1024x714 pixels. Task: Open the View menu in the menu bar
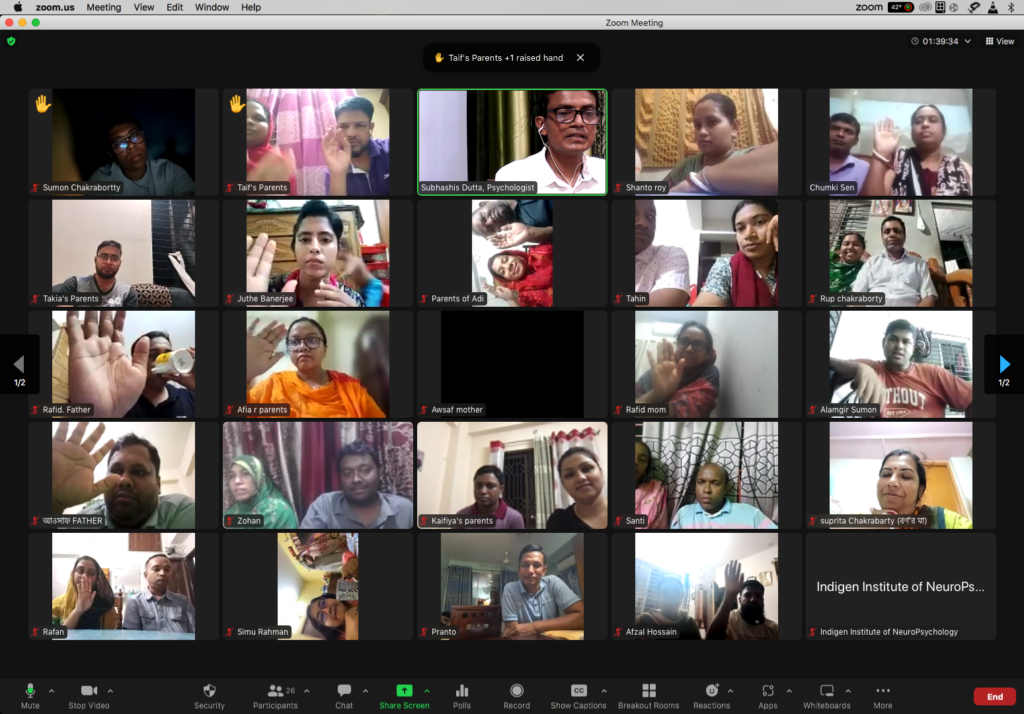coord(143,7)
